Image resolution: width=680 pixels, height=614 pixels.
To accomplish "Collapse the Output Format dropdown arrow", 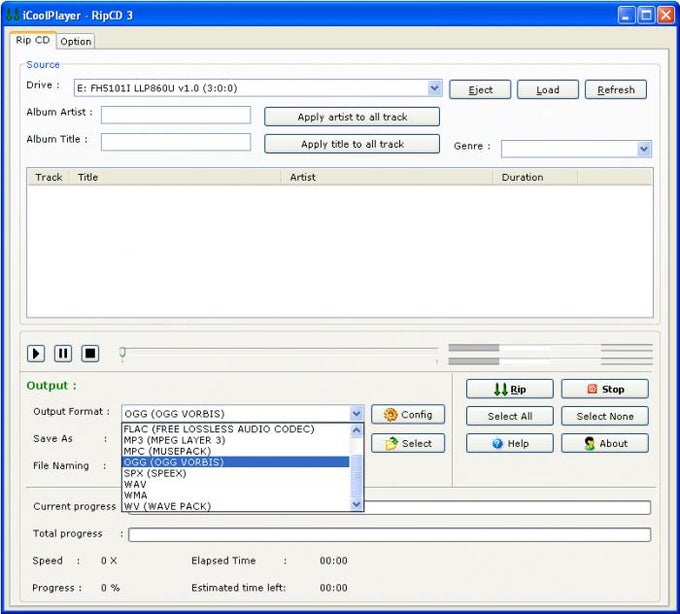I will (x=356, y=413).
